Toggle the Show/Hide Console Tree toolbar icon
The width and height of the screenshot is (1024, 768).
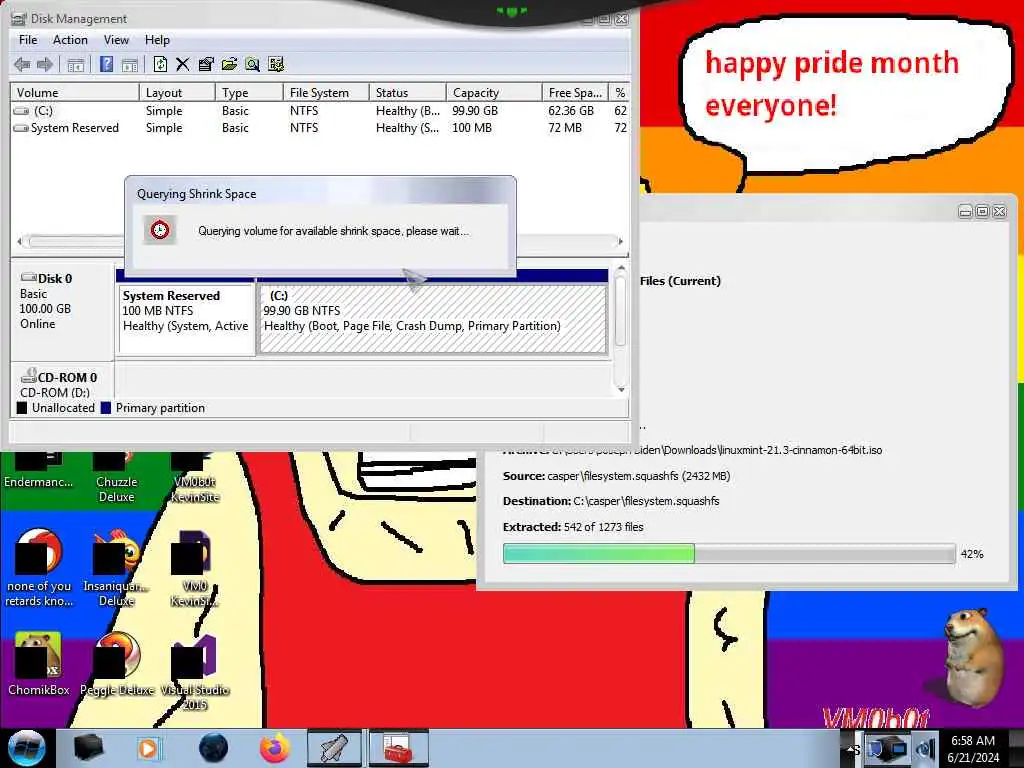(x=76, y=64)
